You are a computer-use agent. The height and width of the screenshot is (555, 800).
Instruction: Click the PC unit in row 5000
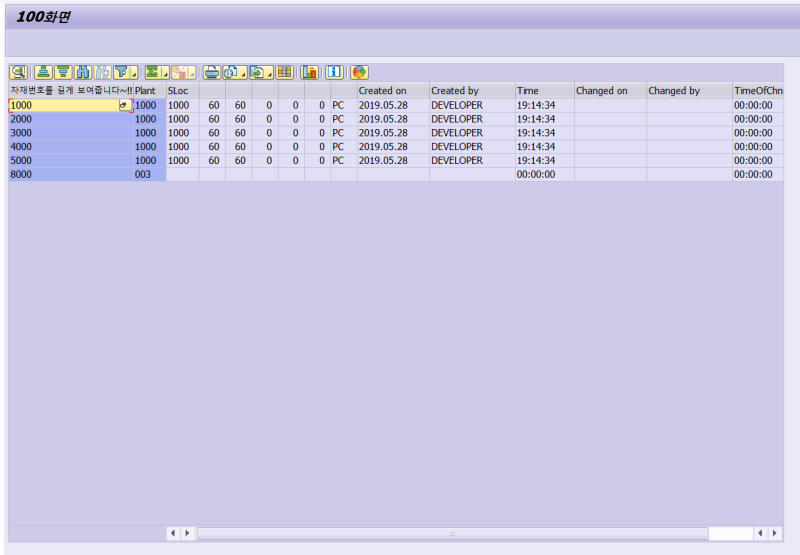pyautogui.click(x=343, y=160)
